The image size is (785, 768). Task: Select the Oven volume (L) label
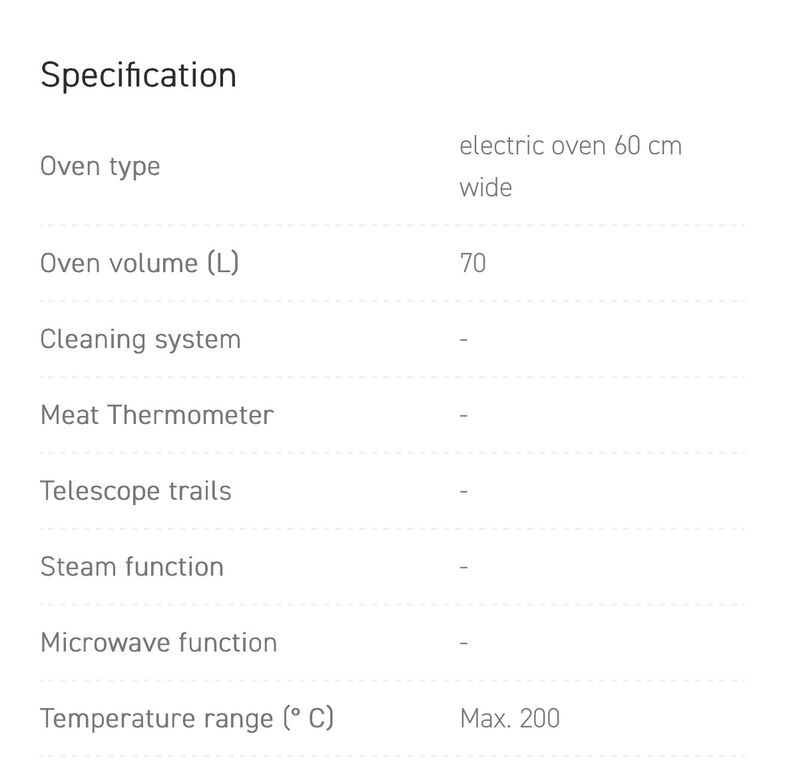(140, 263)
